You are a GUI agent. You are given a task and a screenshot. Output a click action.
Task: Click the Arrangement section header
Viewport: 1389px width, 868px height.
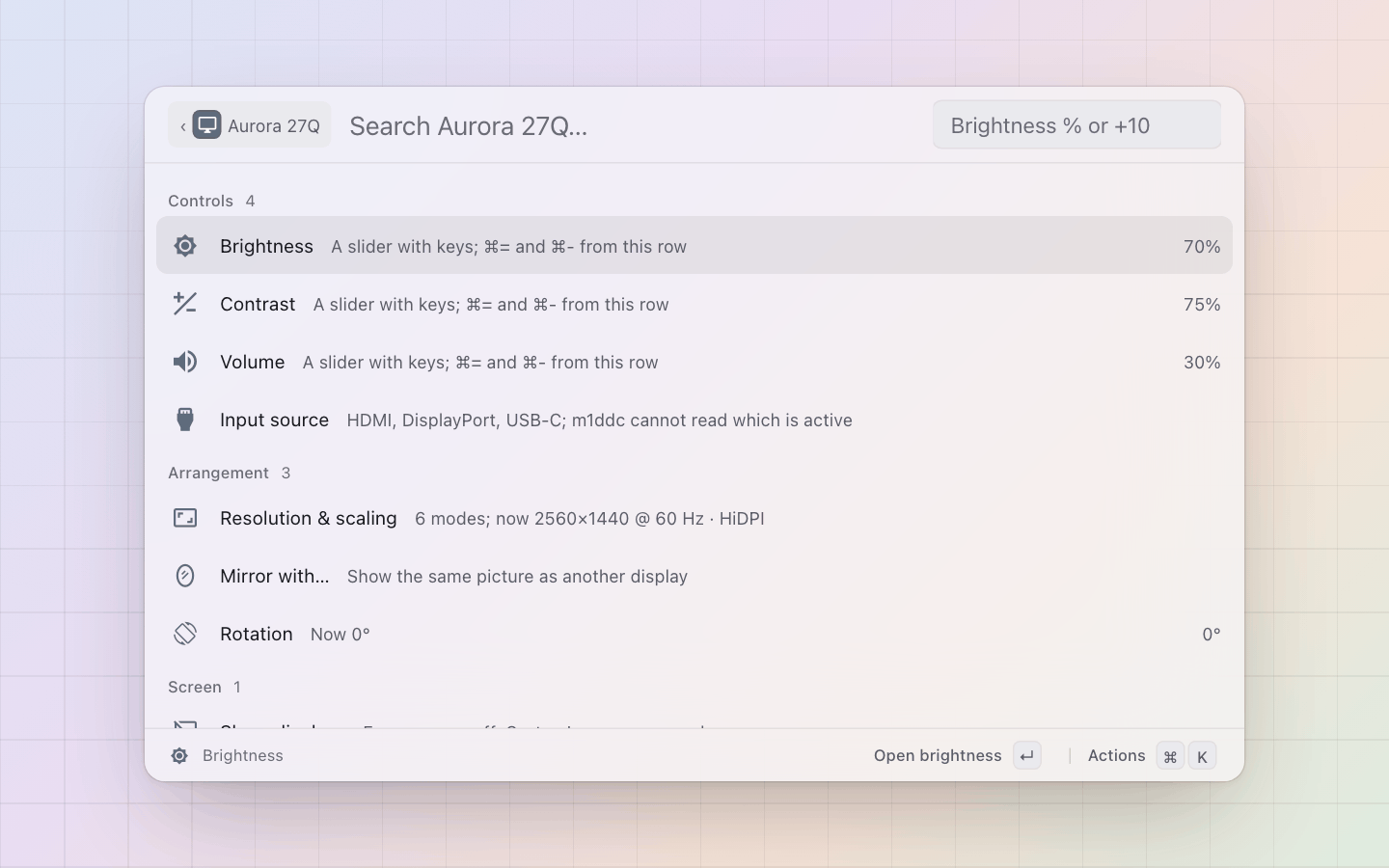tap(229, 473)
